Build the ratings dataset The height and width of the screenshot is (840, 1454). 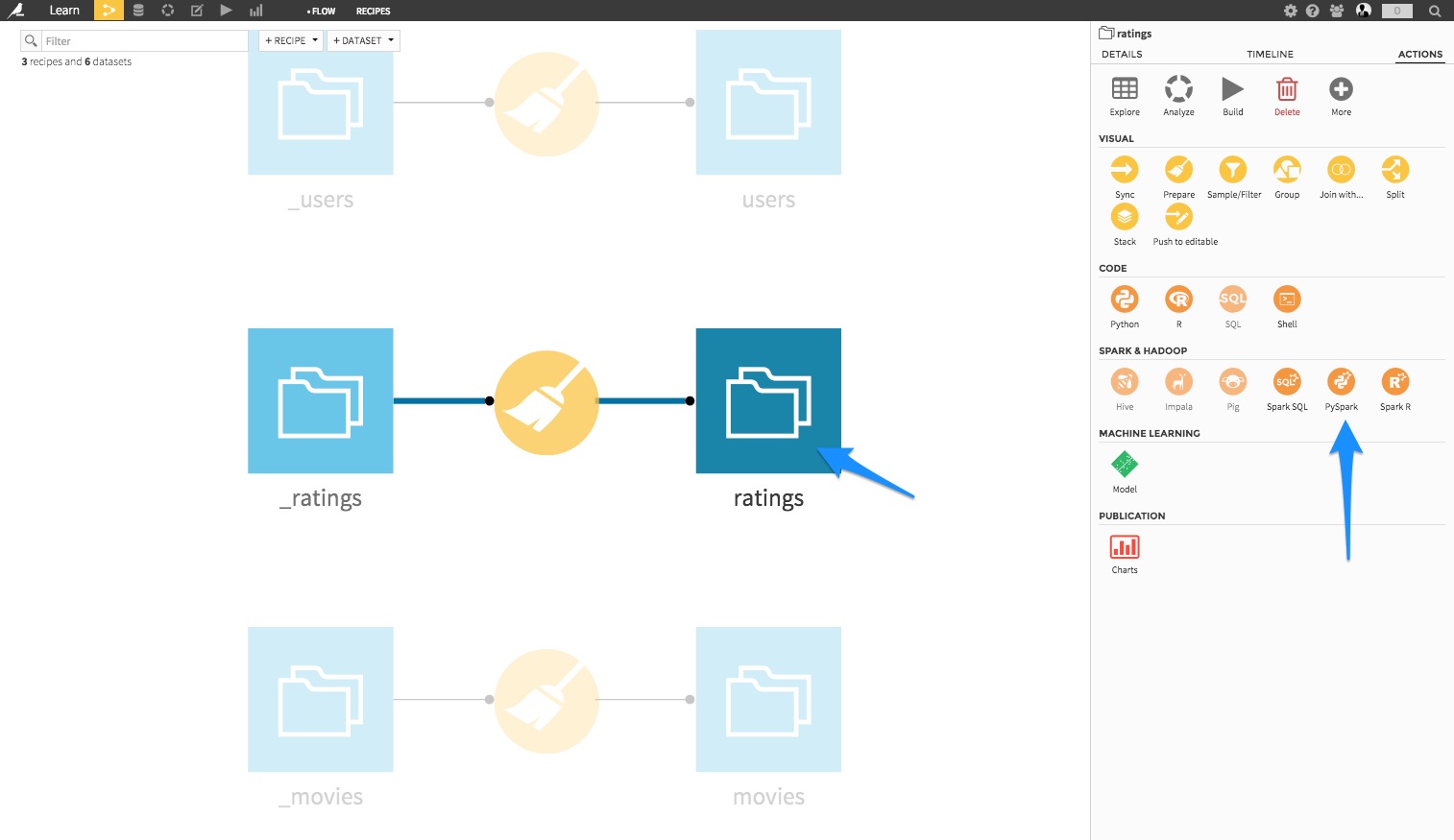(x=1232, y=94)
